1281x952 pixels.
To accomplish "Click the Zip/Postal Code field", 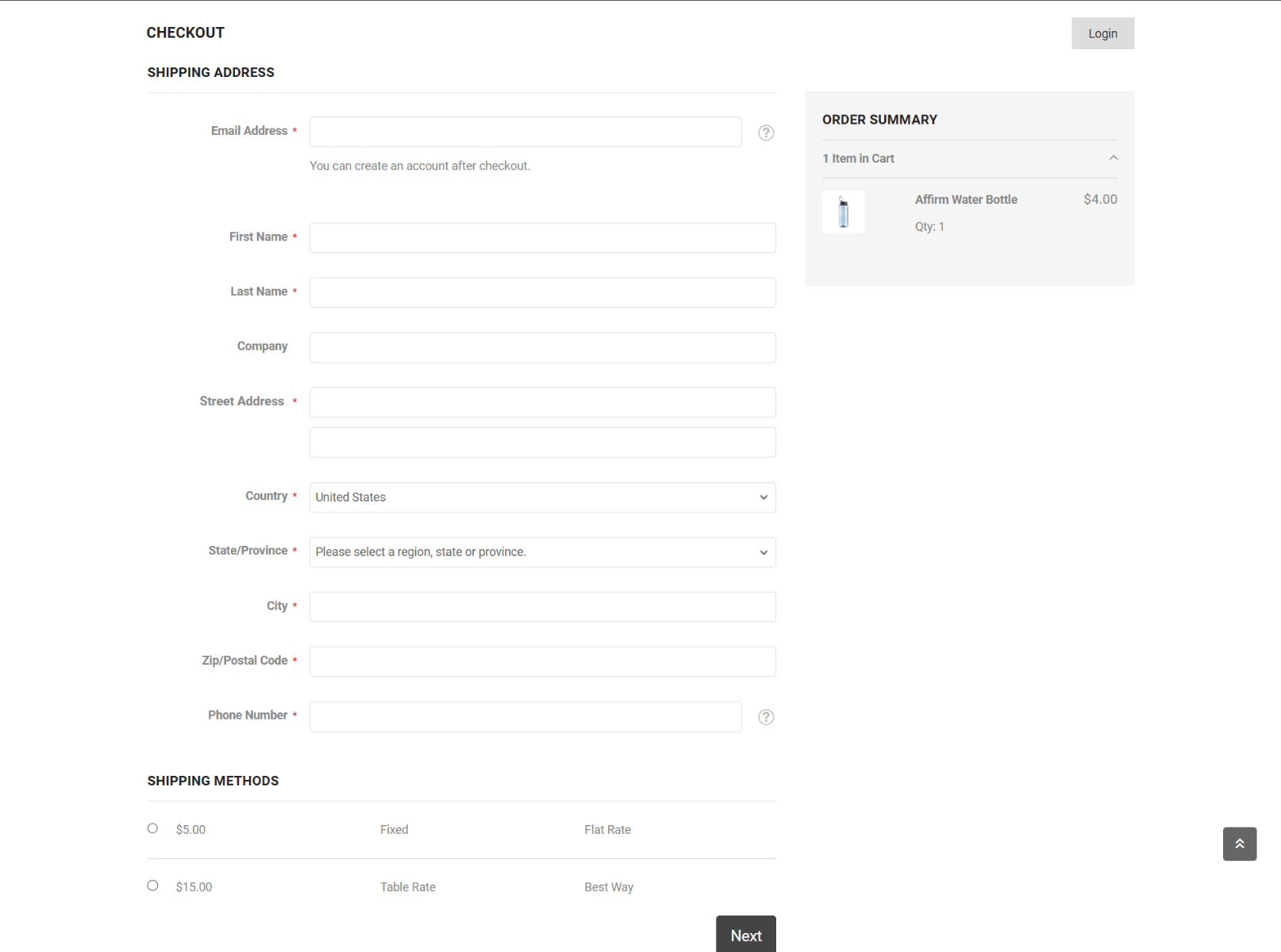I will 542,662.
